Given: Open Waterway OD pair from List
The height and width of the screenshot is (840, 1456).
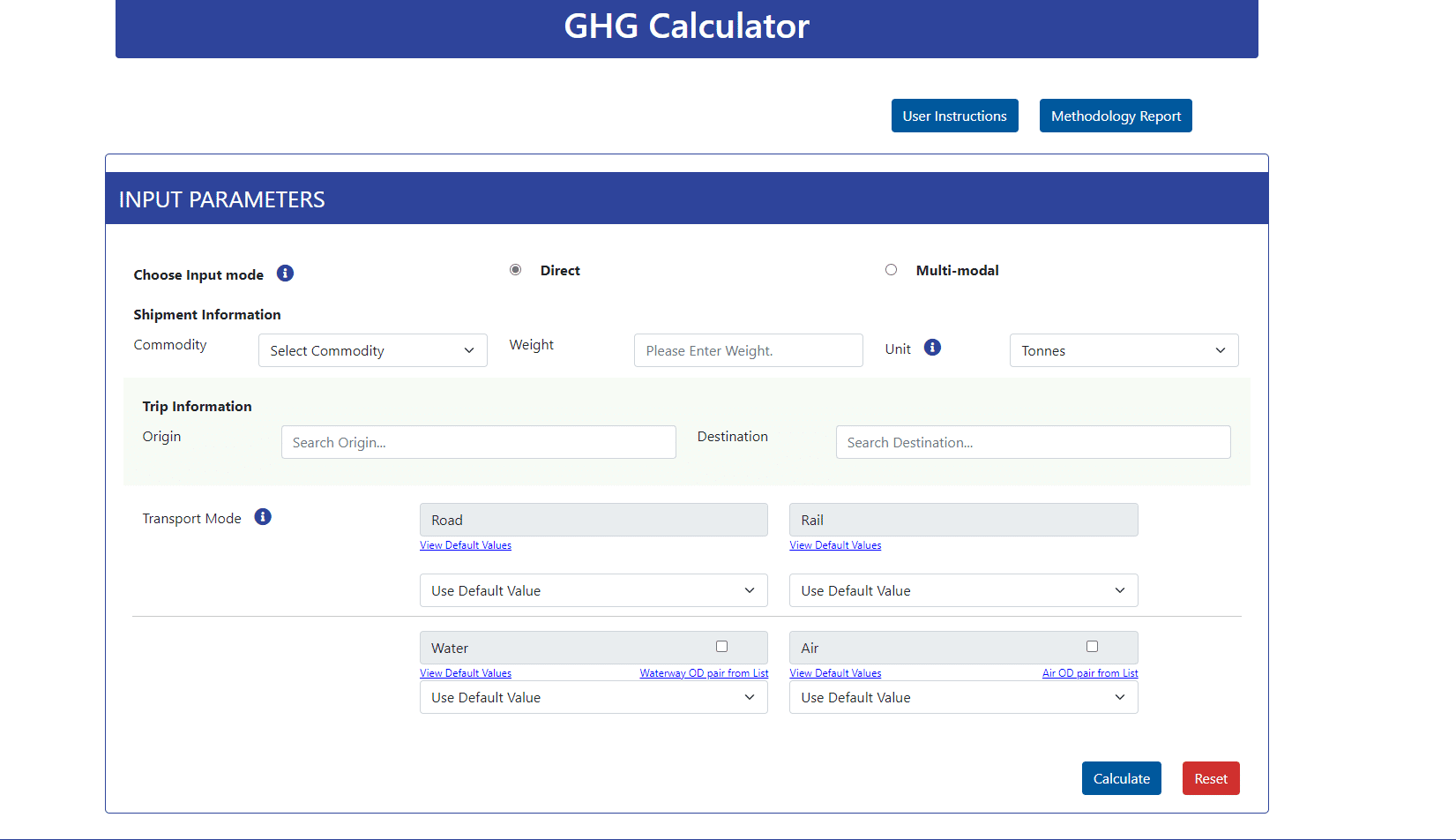Looking at the screenshot, I should click(x=704, y=672).
